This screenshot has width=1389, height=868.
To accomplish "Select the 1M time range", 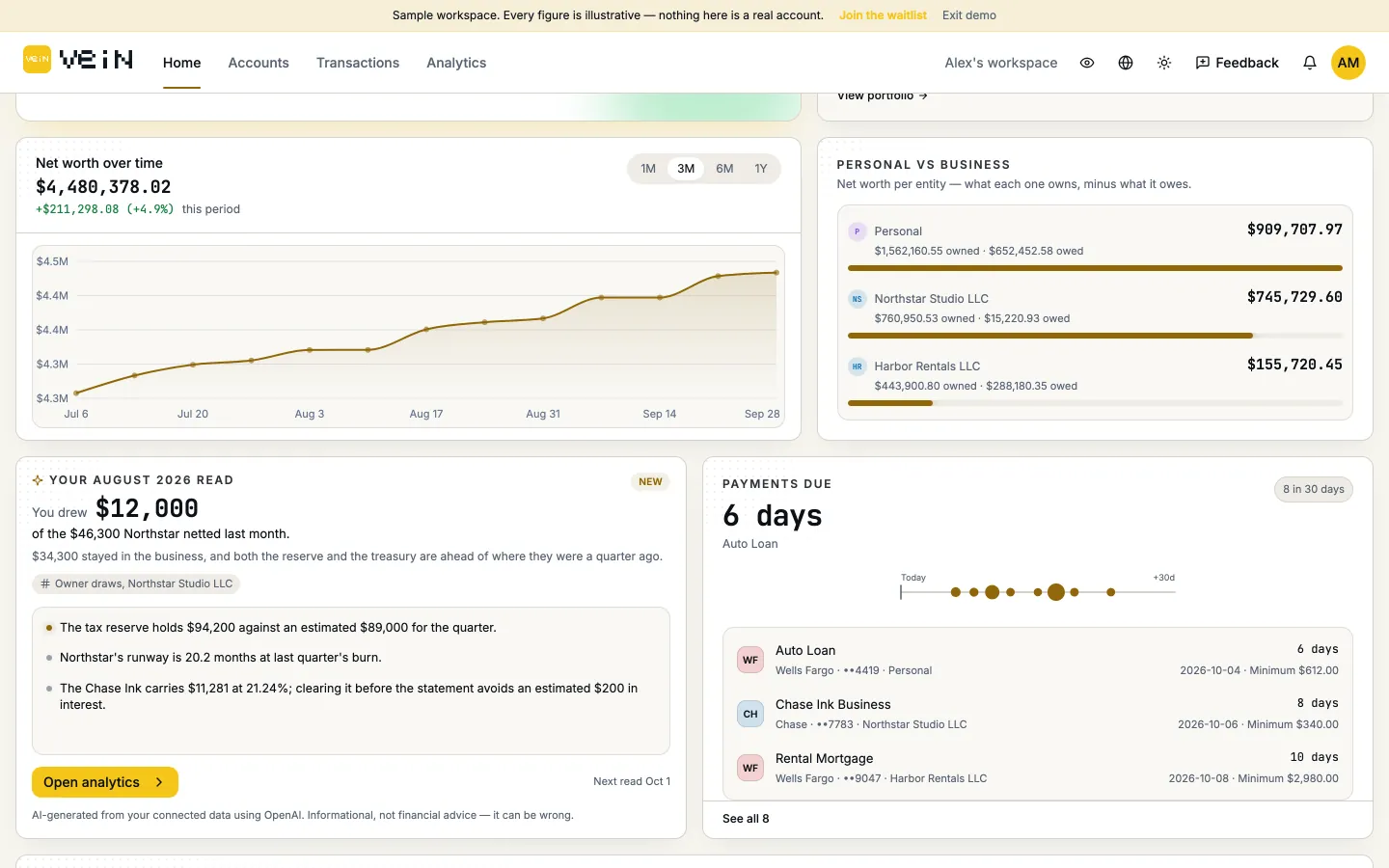I will pos(648,169).
